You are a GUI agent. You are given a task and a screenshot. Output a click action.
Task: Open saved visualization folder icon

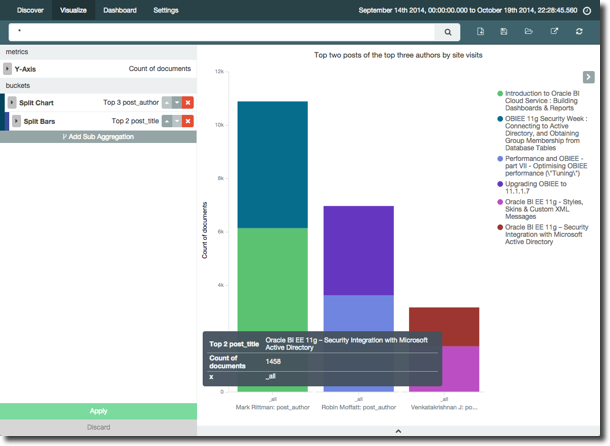(529, 32)
